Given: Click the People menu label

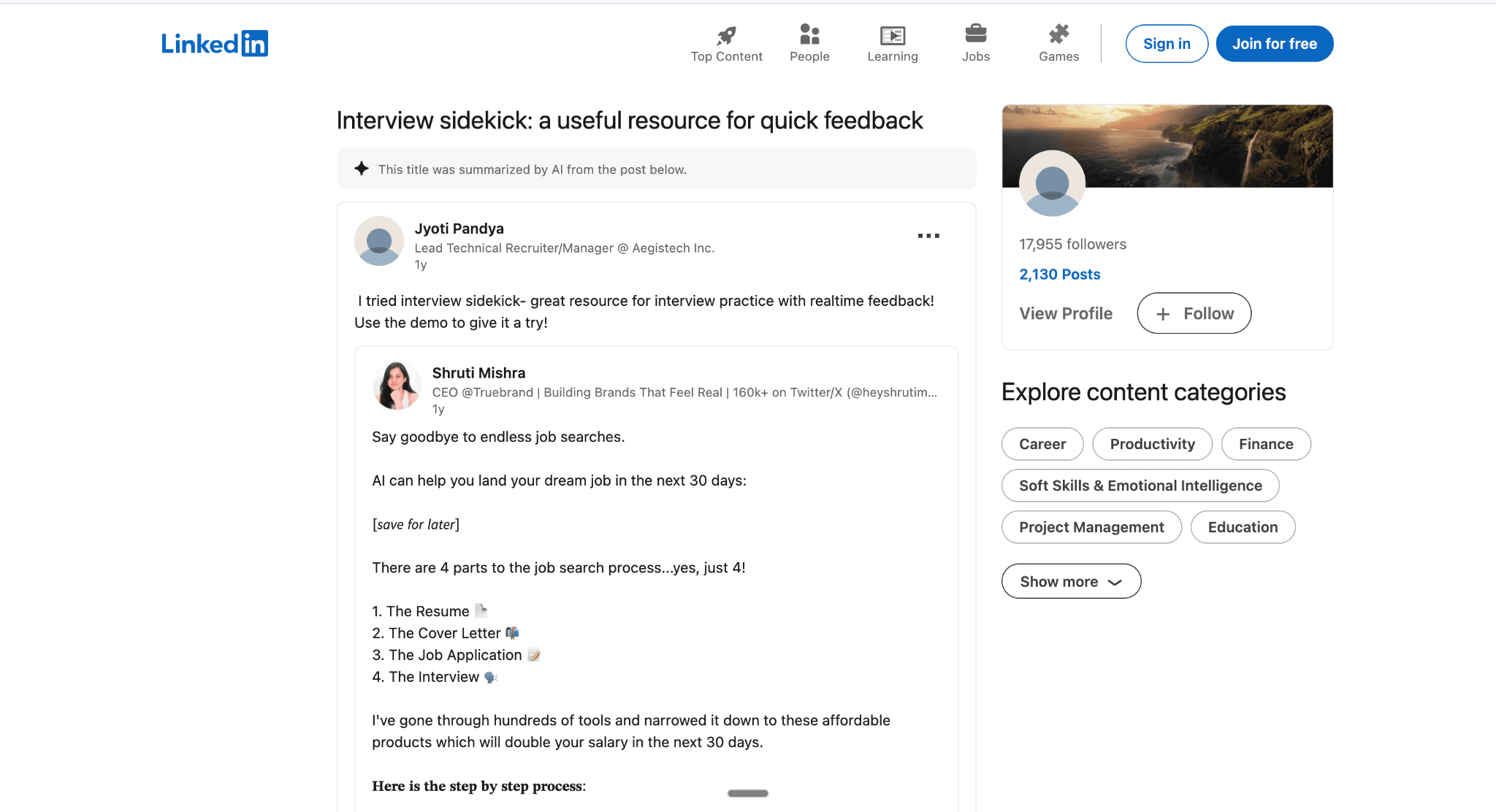Looking at the screenshot, I should coord(809,56).
